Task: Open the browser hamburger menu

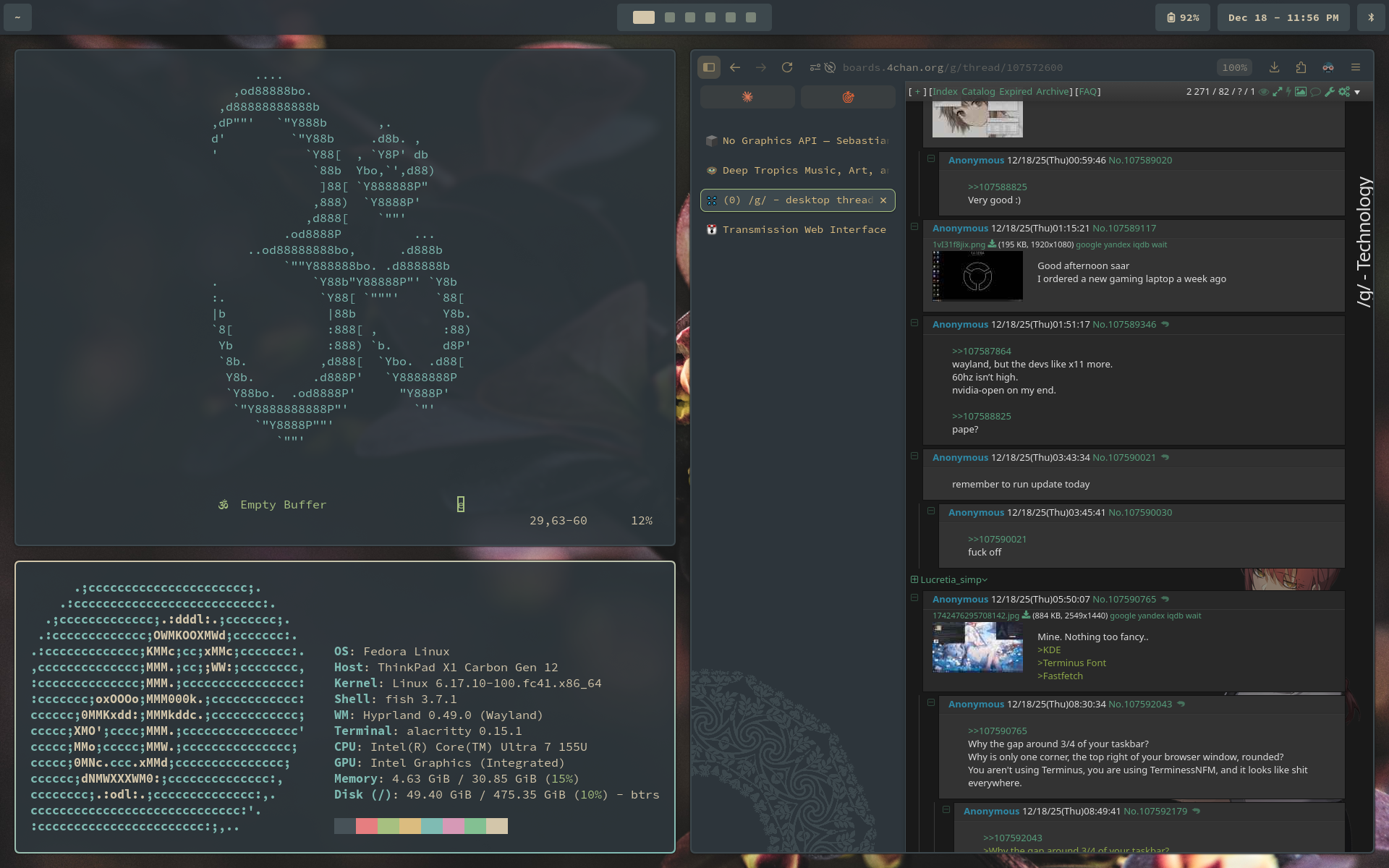Action: tap(1356, 67)
